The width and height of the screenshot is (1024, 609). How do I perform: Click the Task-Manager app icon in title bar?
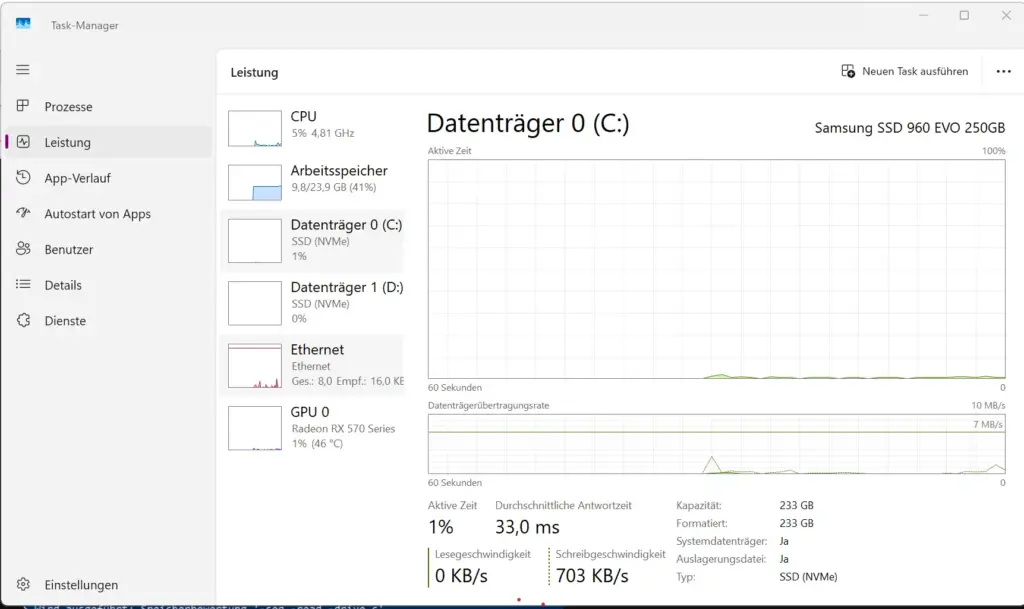(x=23, y=24)
